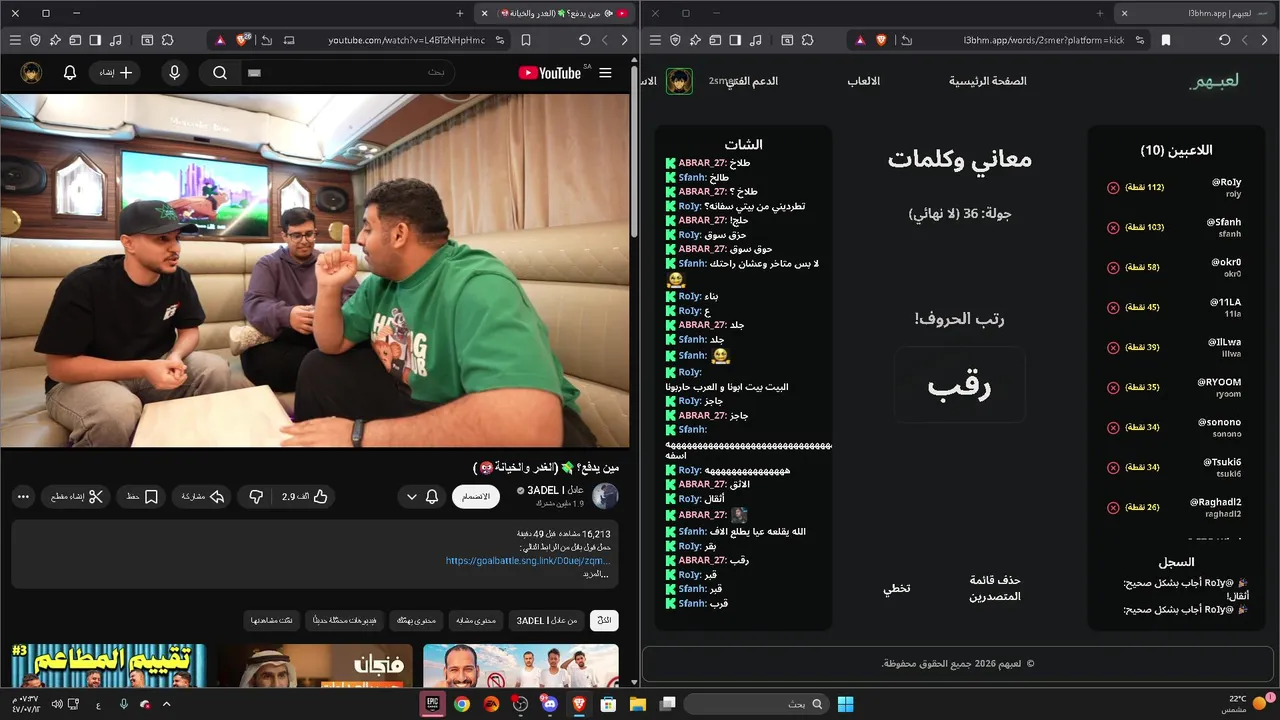Open the YouTube account avatar

tap(31, 73)
